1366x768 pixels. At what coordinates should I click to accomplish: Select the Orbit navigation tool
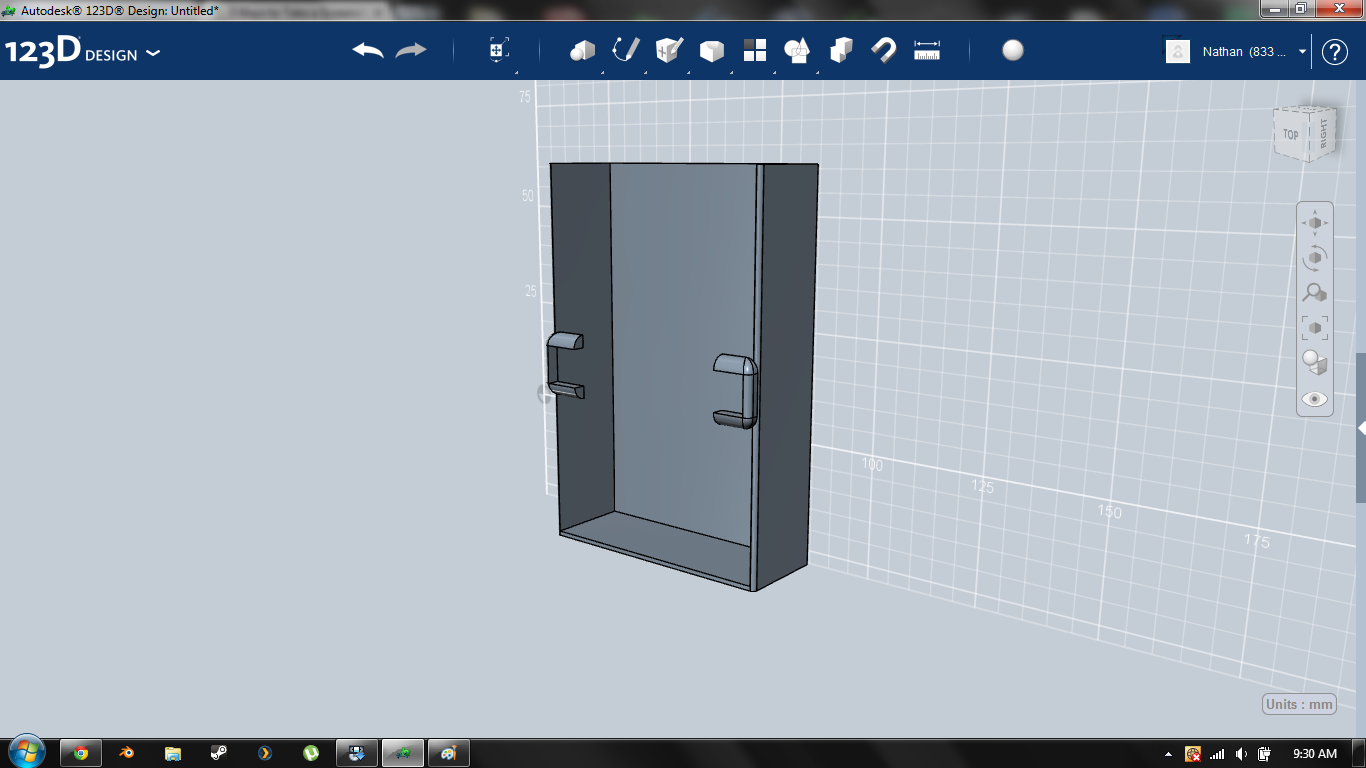[x=1315, y=258]
